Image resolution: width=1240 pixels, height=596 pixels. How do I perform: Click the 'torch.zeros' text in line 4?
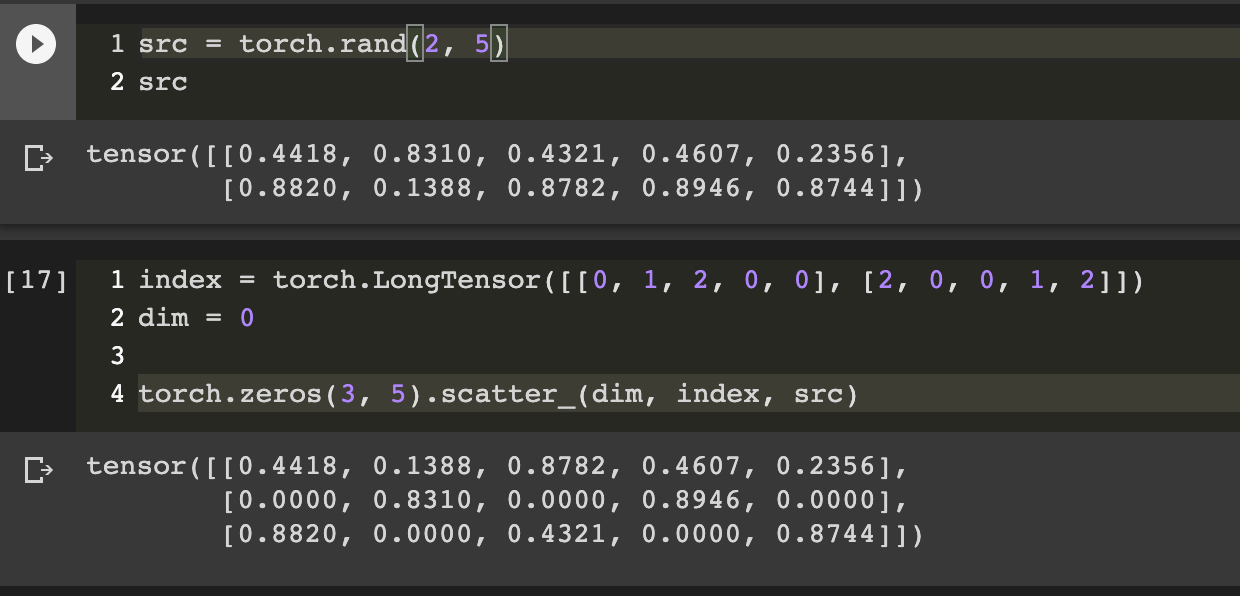230,395
